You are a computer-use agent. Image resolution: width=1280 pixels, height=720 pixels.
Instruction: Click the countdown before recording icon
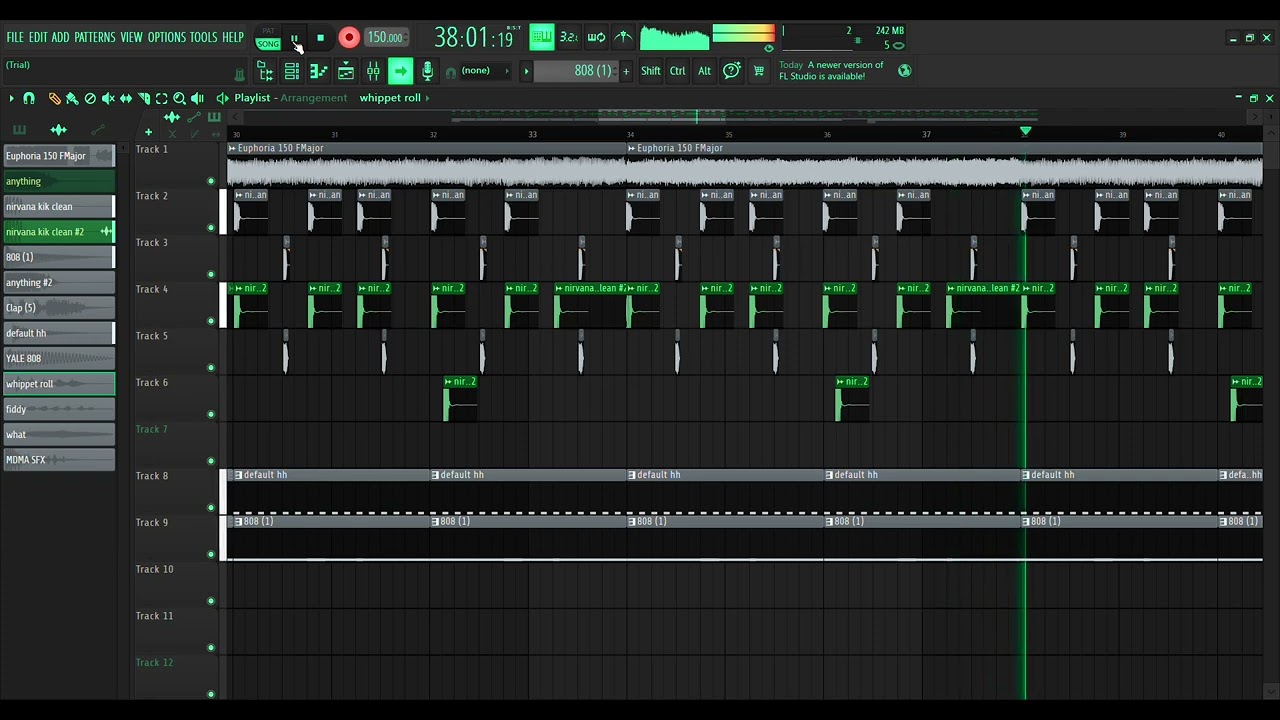point(568,37)
